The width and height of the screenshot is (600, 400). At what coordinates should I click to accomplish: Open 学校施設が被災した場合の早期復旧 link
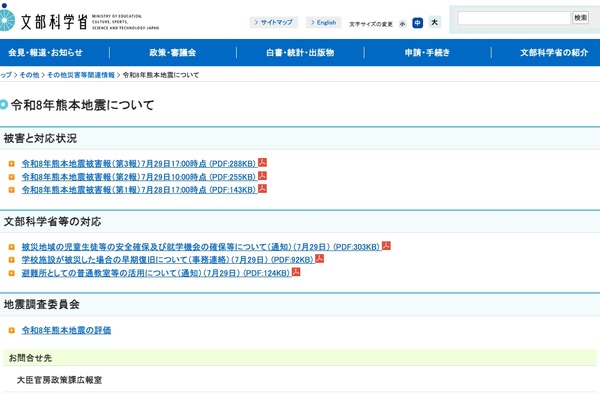(x=168, y=260)
